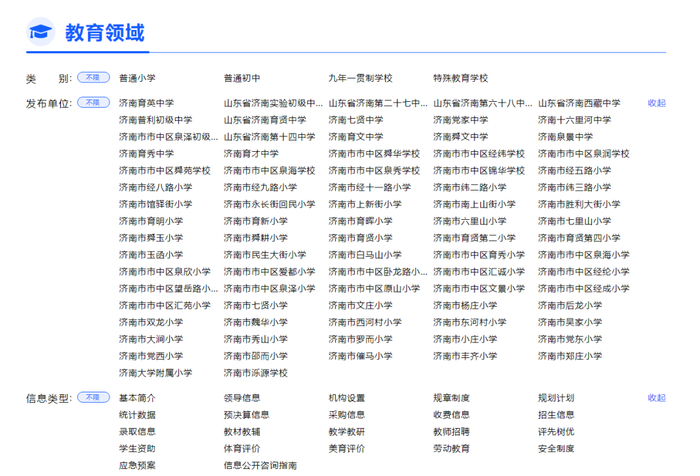Select the 普通初中 category
Viewport: 700px width, 476px height.
242,78
